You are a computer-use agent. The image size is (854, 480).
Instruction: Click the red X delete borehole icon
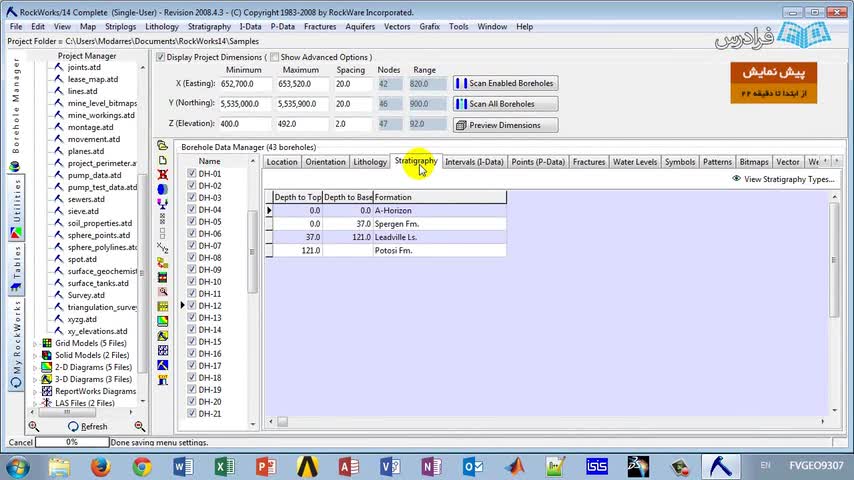point(162,175)
